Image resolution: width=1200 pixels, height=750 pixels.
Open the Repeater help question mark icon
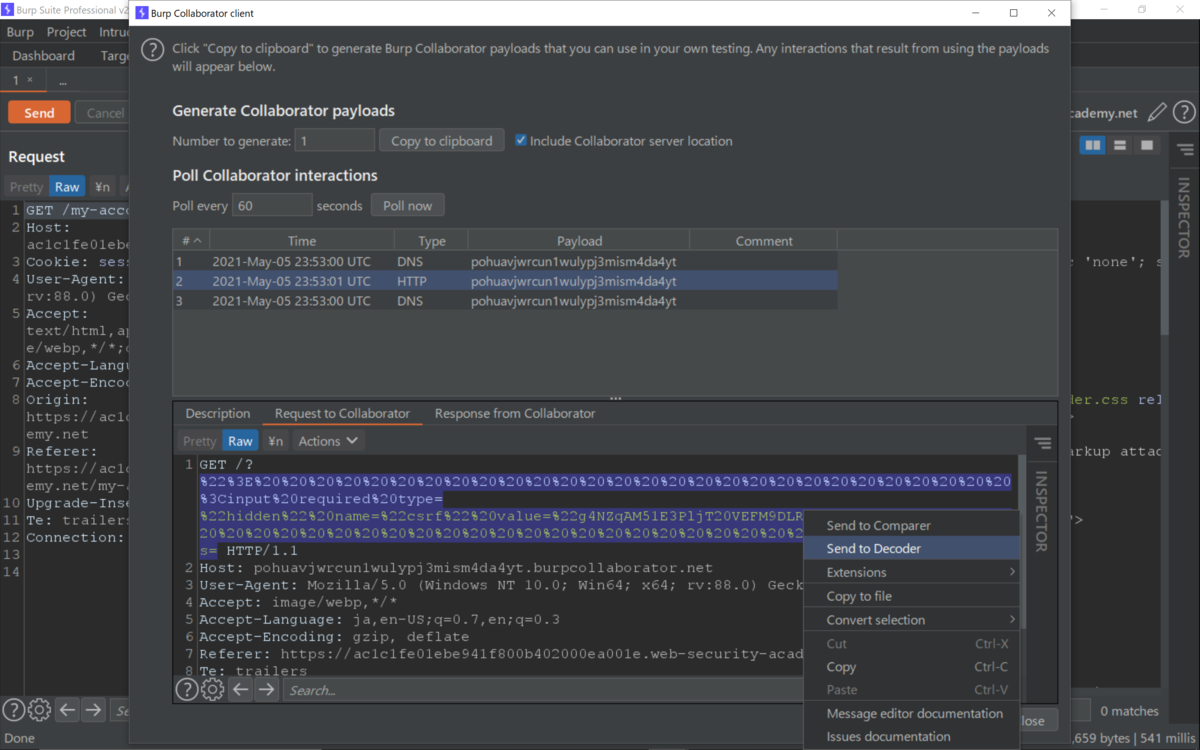tap(1184, 113)
